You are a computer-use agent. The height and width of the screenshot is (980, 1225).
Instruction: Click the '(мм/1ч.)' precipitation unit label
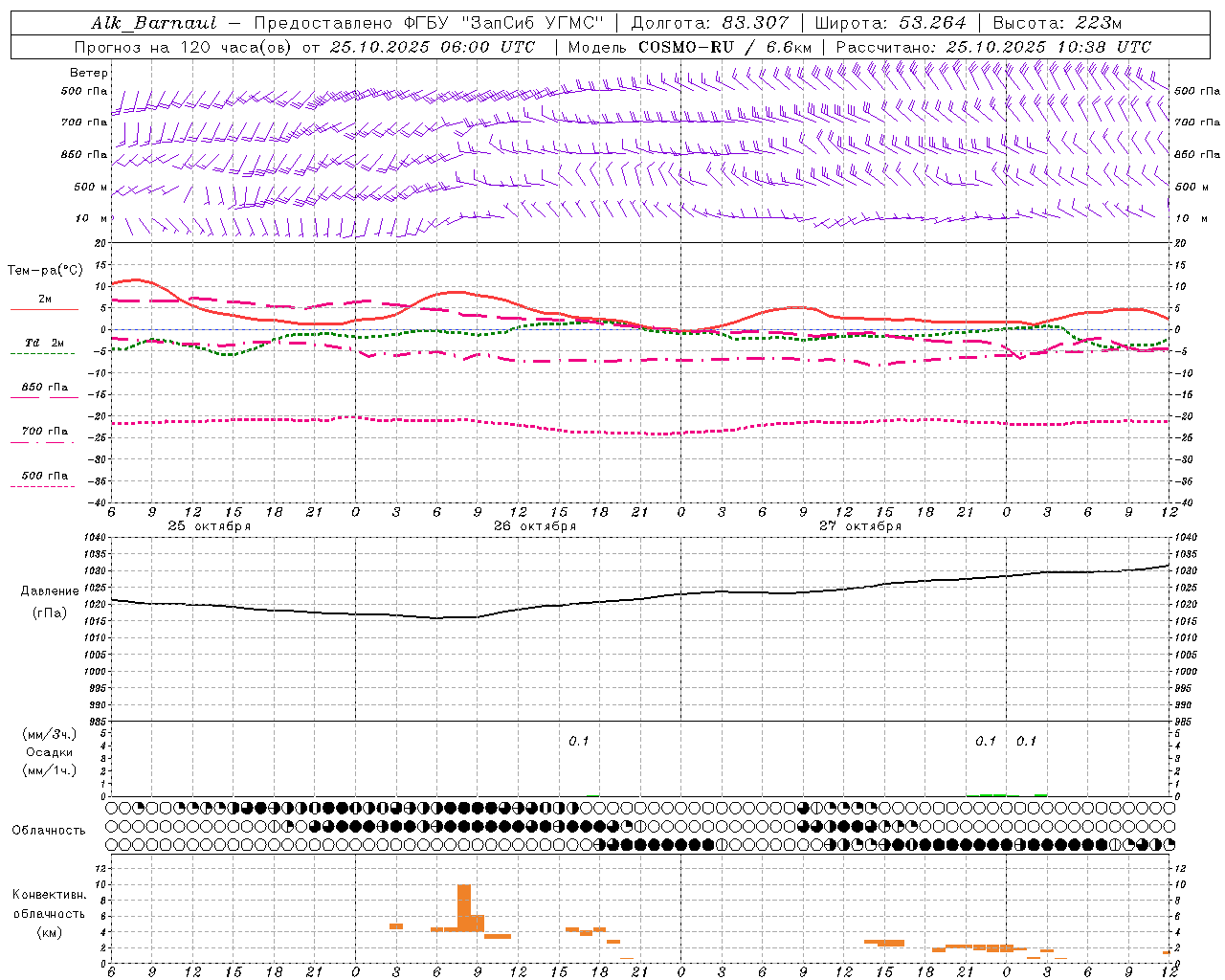(x=50, y=770)
